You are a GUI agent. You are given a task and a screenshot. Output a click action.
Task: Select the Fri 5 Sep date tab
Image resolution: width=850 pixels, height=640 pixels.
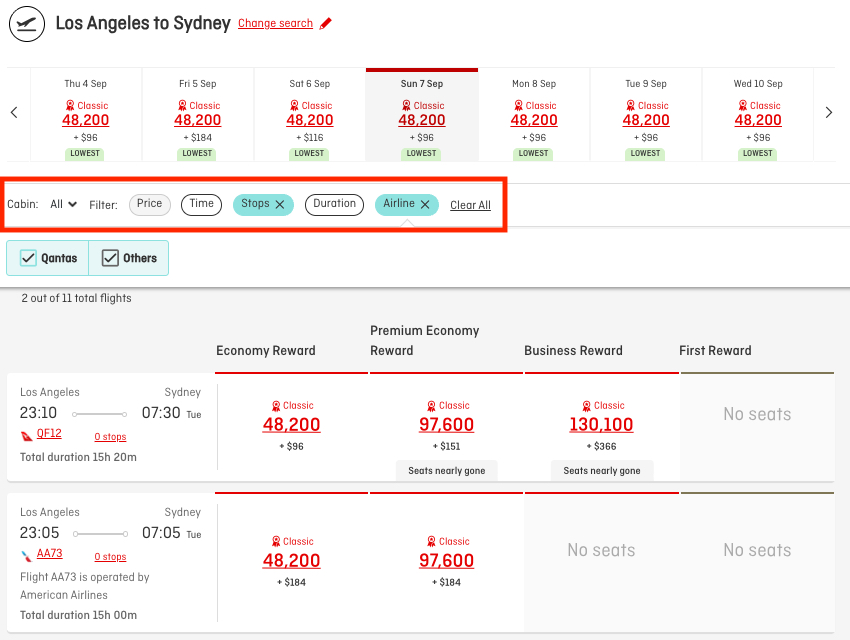[198, 115]
